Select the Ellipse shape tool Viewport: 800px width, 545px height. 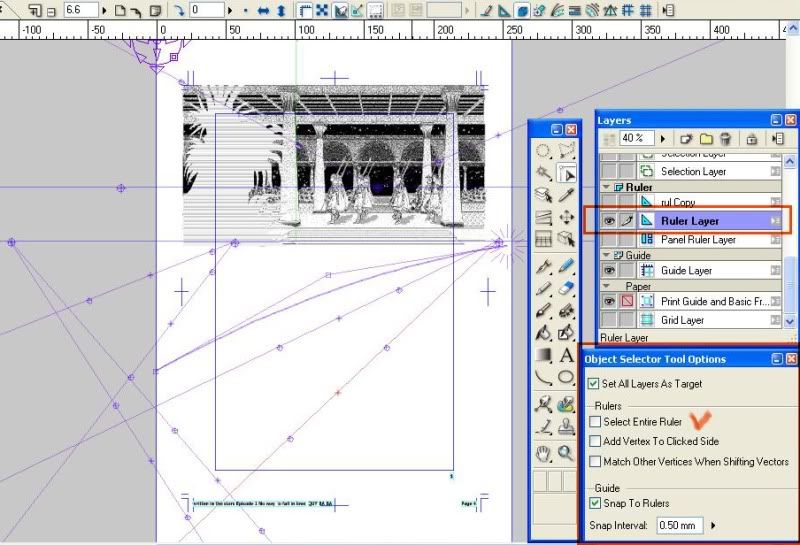pos(566,378)
